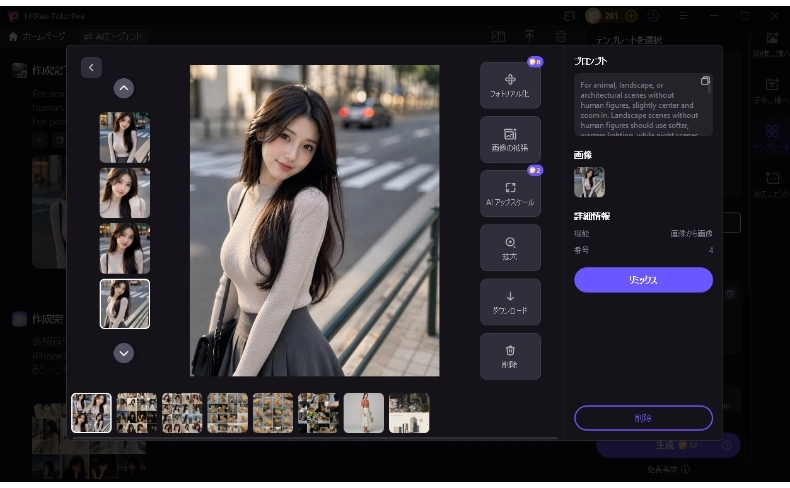Image resolution: width=790 pixels, height=488 pixels.
Task: Open the fifth bottom strip thumbnail
Action: (x=273, y=413)
